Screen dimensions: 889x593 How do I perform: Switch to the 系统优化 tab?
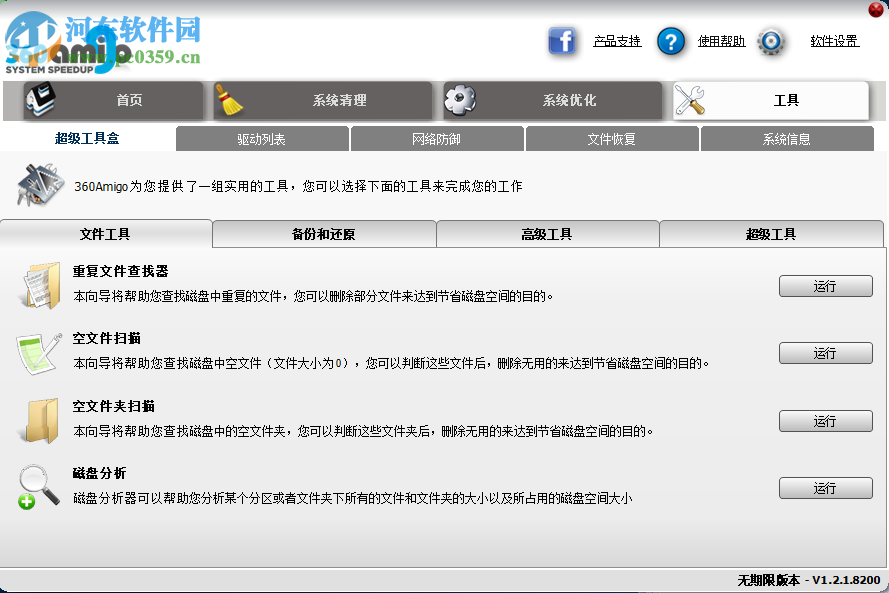tap(553, 100)
